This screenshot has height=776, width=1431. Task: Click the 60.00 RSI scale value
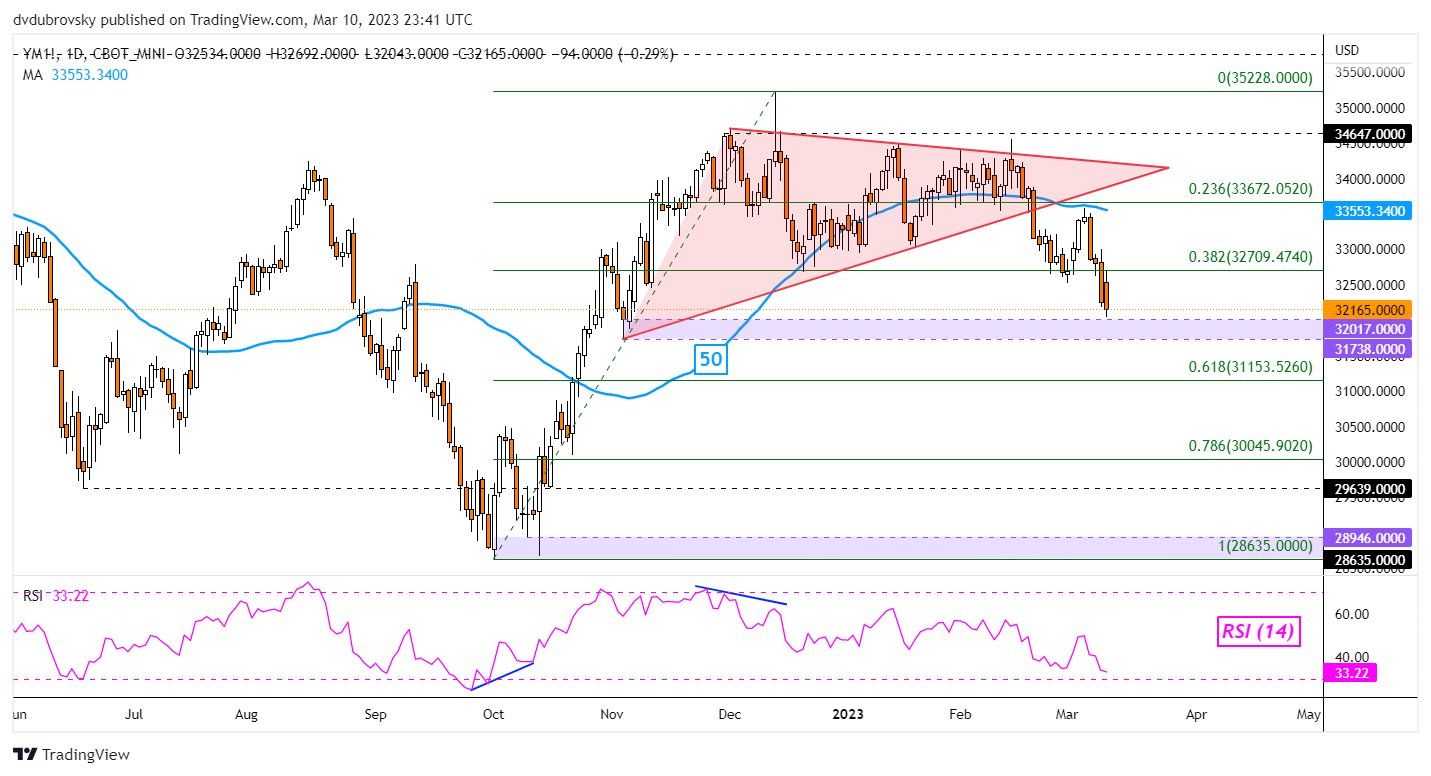(1353, 614)
